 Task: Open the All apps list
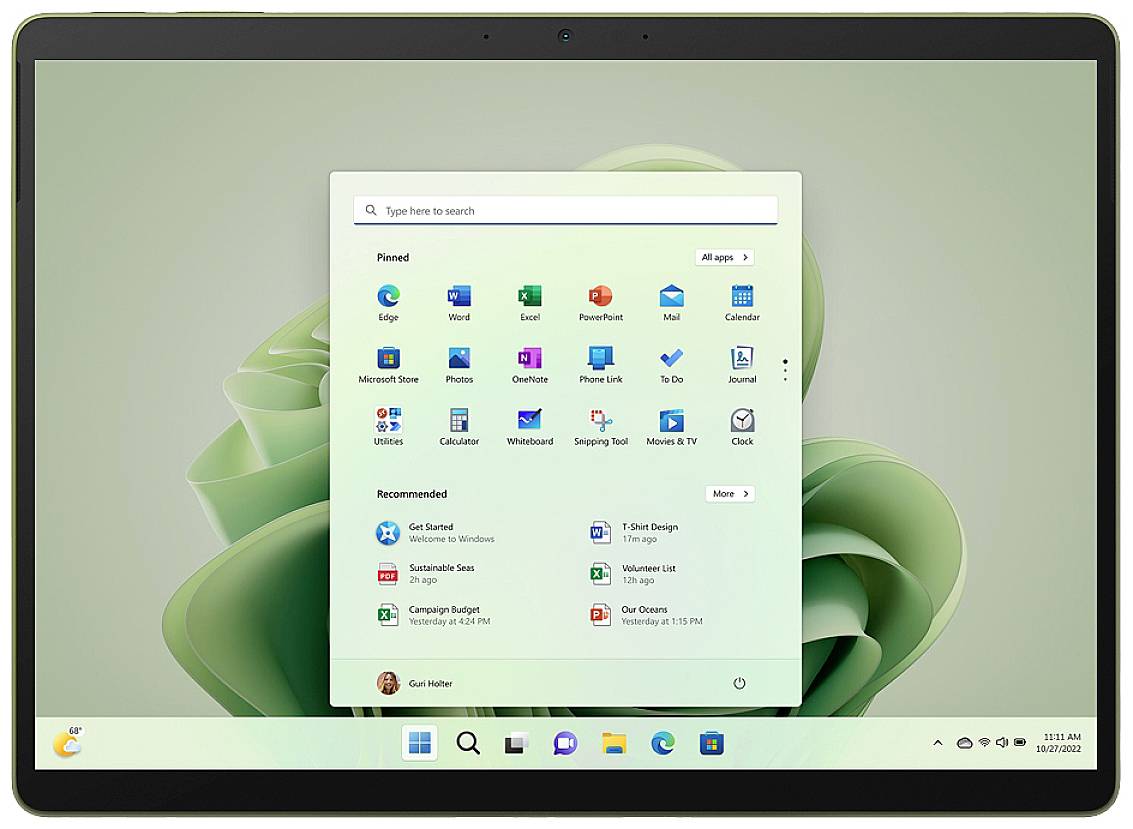pyautogui.click(x=723, y=257)
